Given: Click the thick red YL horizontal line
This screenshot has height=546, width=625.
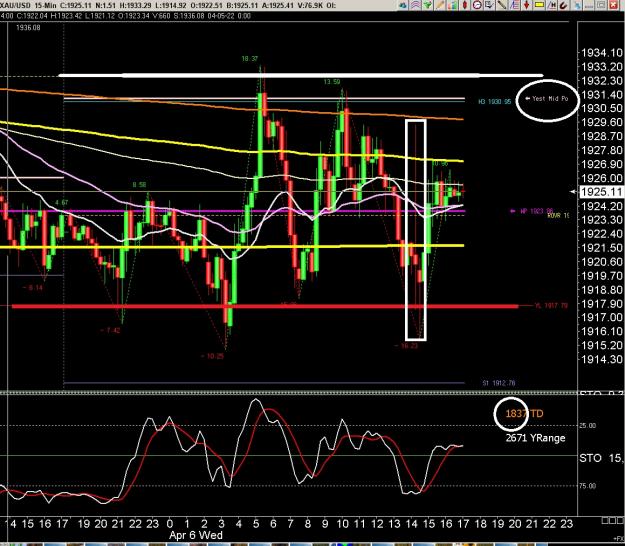Looking at the screenshot, I should (x=265, y=306).
